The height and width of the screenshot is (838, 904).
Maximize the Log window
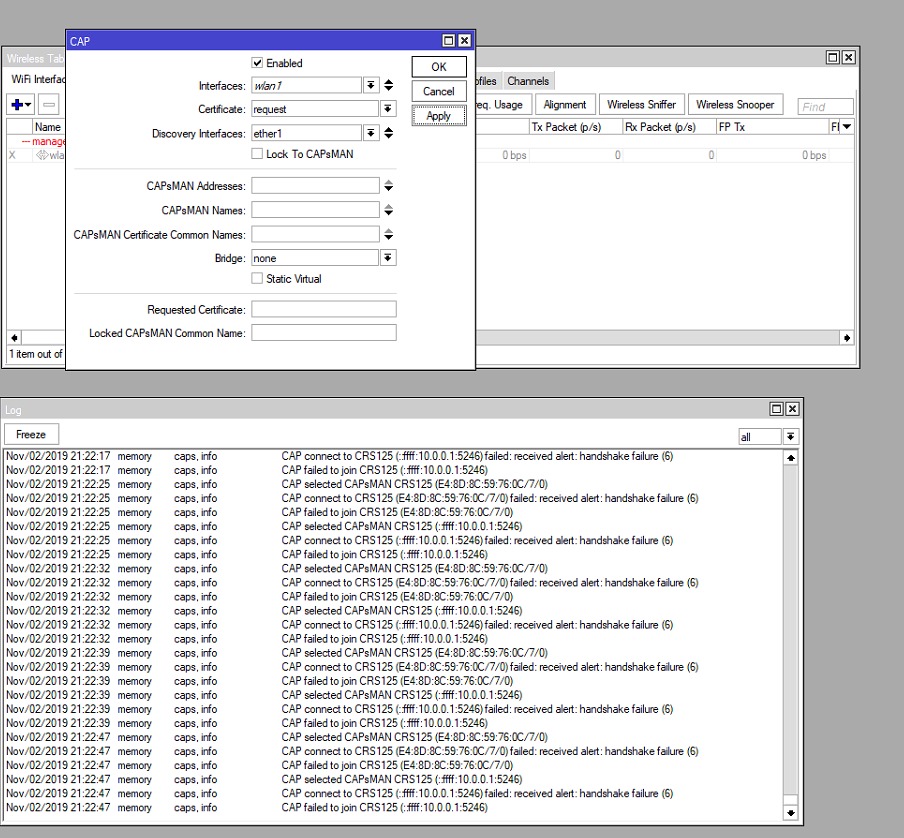click(x=777, y=409)
